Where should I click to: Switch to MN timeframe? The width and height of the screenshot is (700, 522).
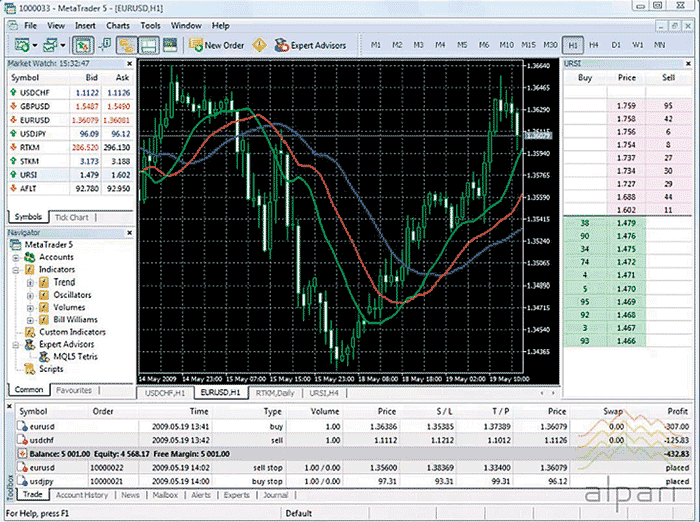659,45
